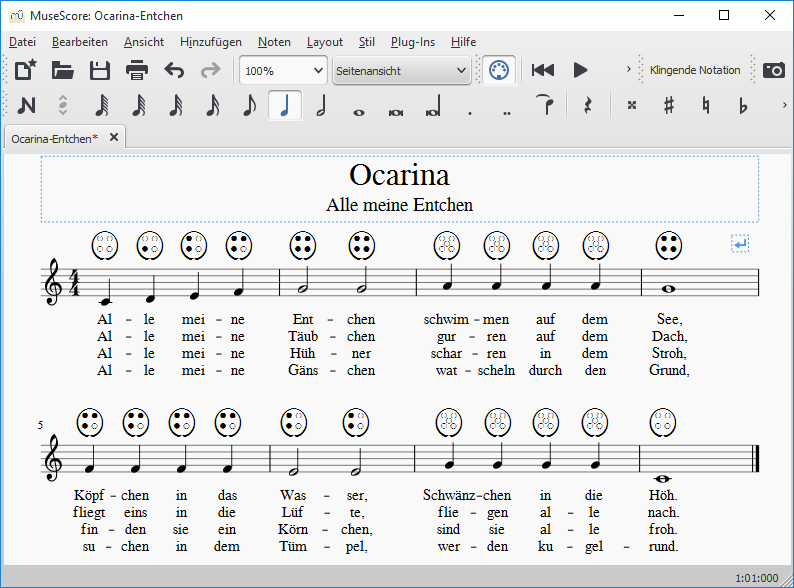Screen dimensions: 794x588
Task: Open the Seitenansicht view mode dropdown
Action: coord(402,70)
